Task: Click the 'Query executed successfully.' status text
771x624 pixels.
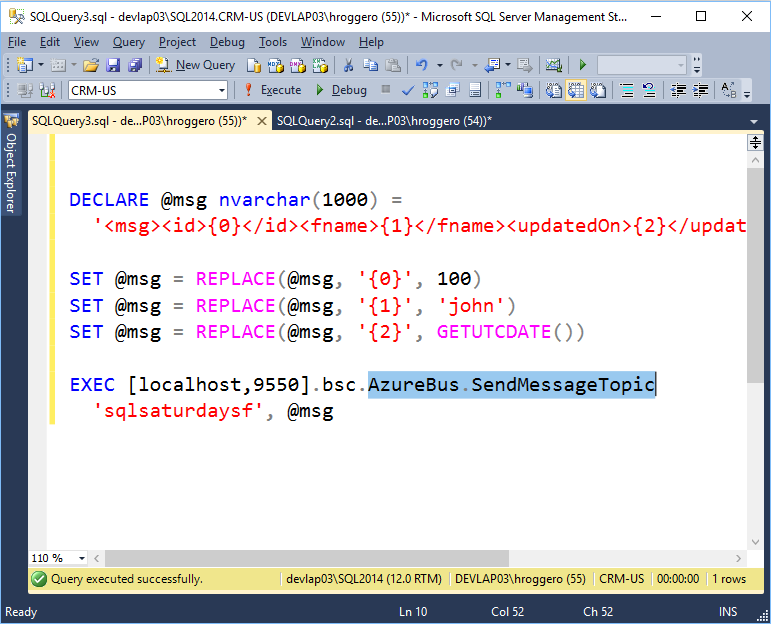Action: [127, 579]
